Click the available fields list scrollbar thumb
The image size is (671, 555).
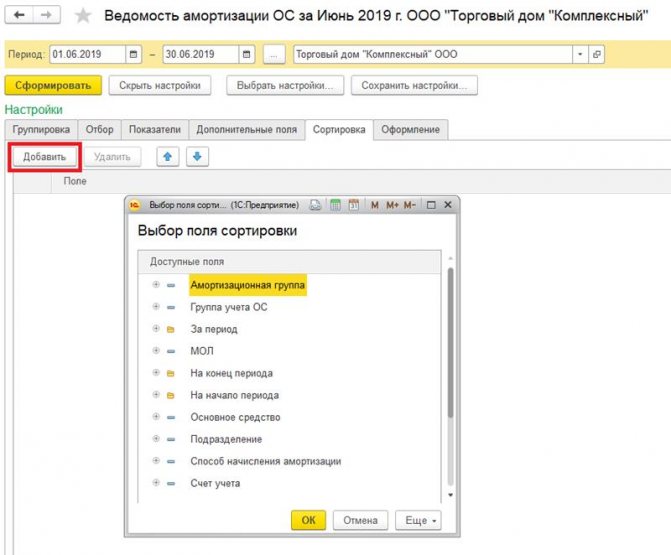tap(450, 342)
